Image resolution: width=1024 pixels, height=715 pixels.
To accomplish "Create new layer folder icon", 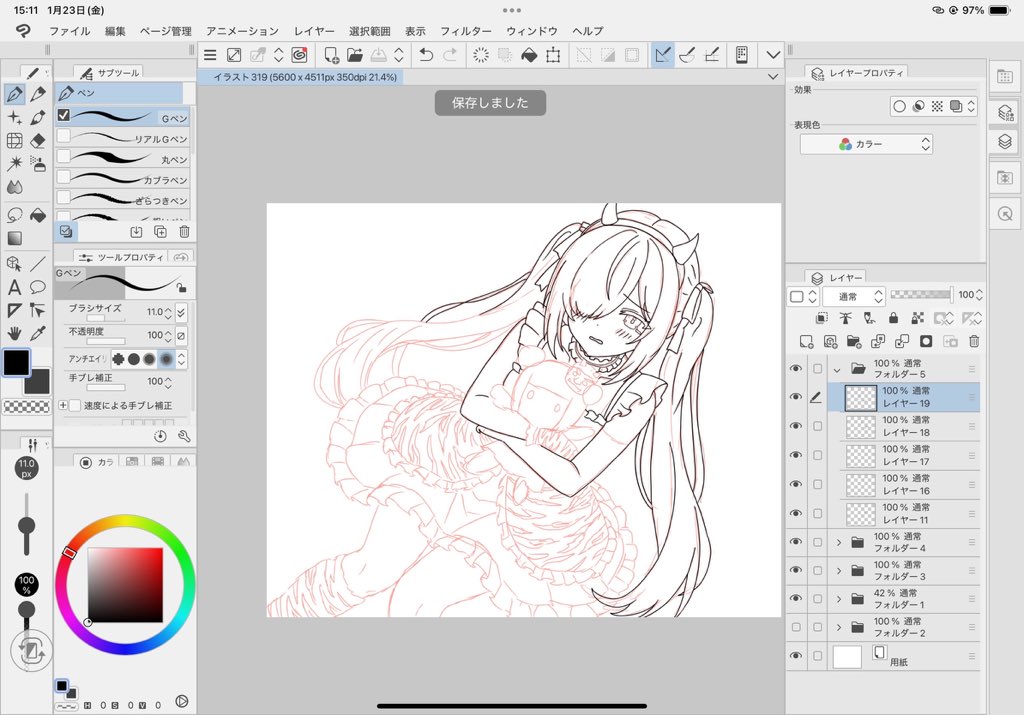I will coord(854,341).
